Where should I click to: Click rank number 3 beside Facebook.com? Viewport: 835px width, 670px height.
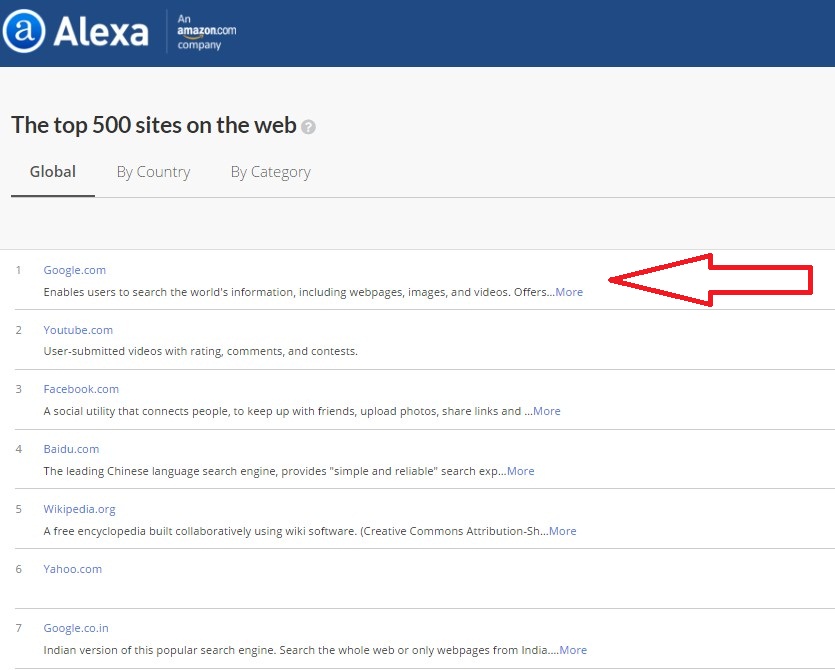[x=19, y=389]
